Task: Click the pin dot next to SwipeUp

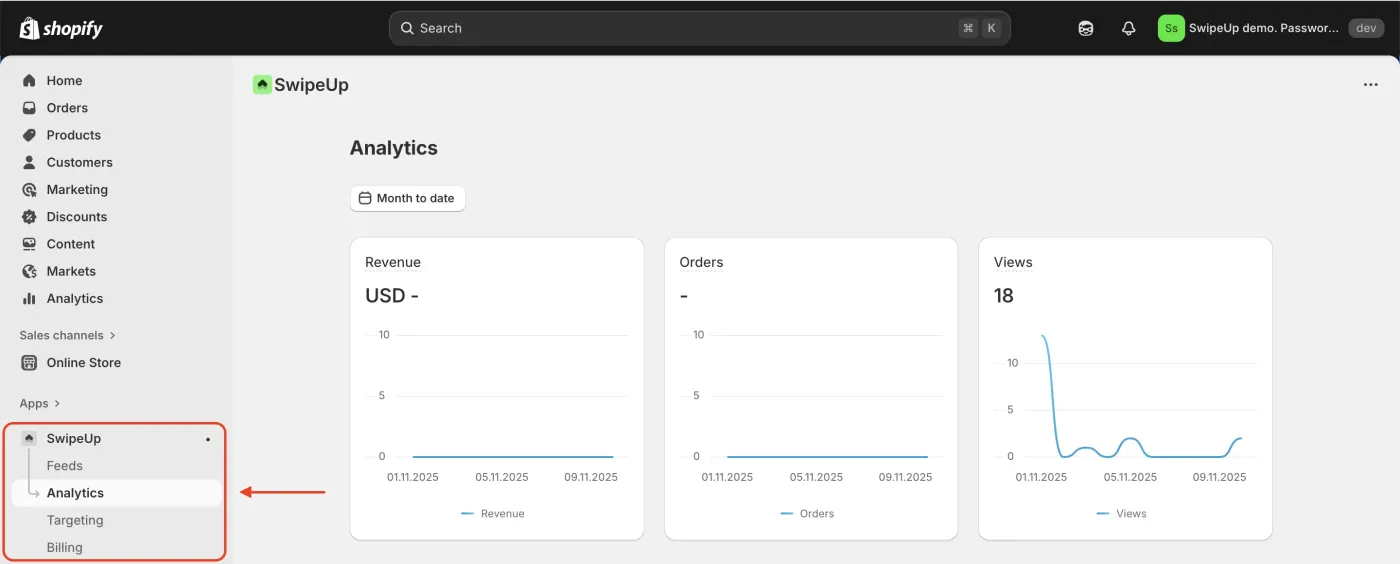Action: click(208, 439)
